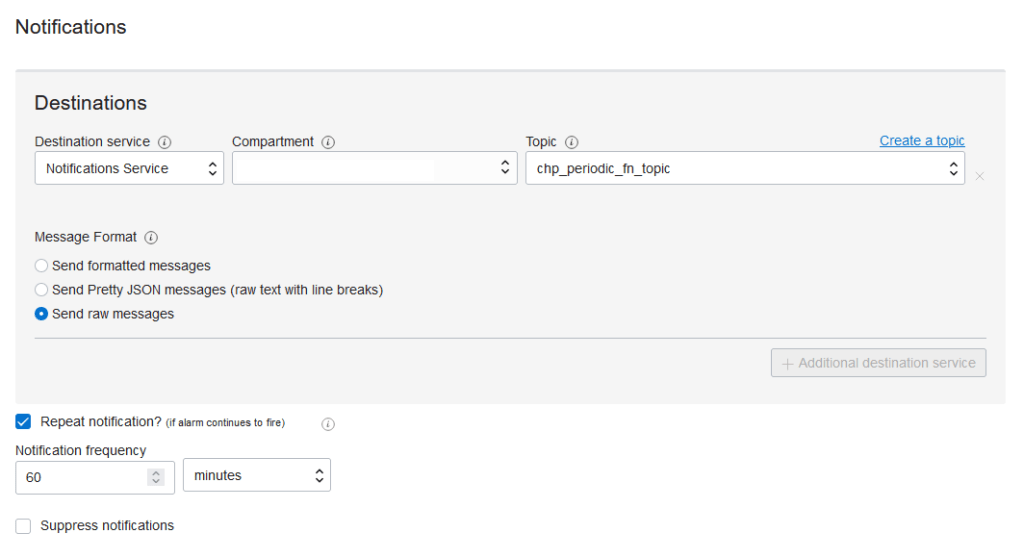The width and height of the screenshot is (1024, 559).
Task: Click the Message Format info icon
Action: tap(151, 238)
